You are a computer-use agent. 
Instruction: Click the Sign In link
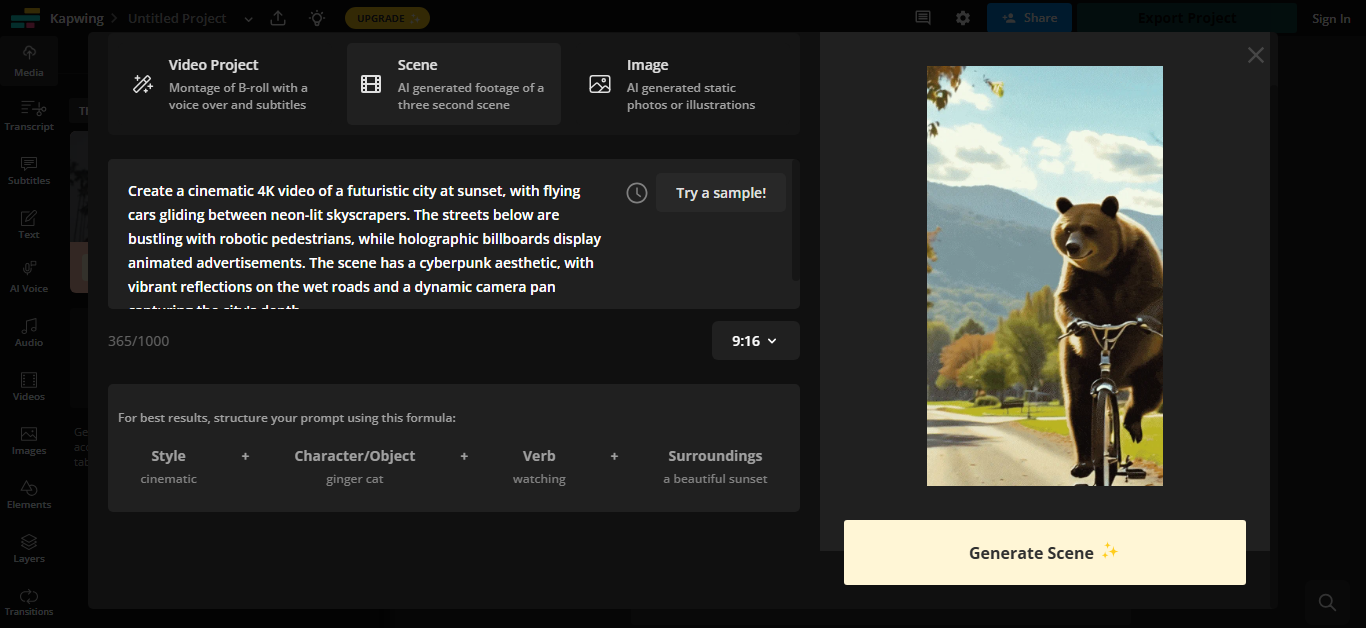(1331, 18)
